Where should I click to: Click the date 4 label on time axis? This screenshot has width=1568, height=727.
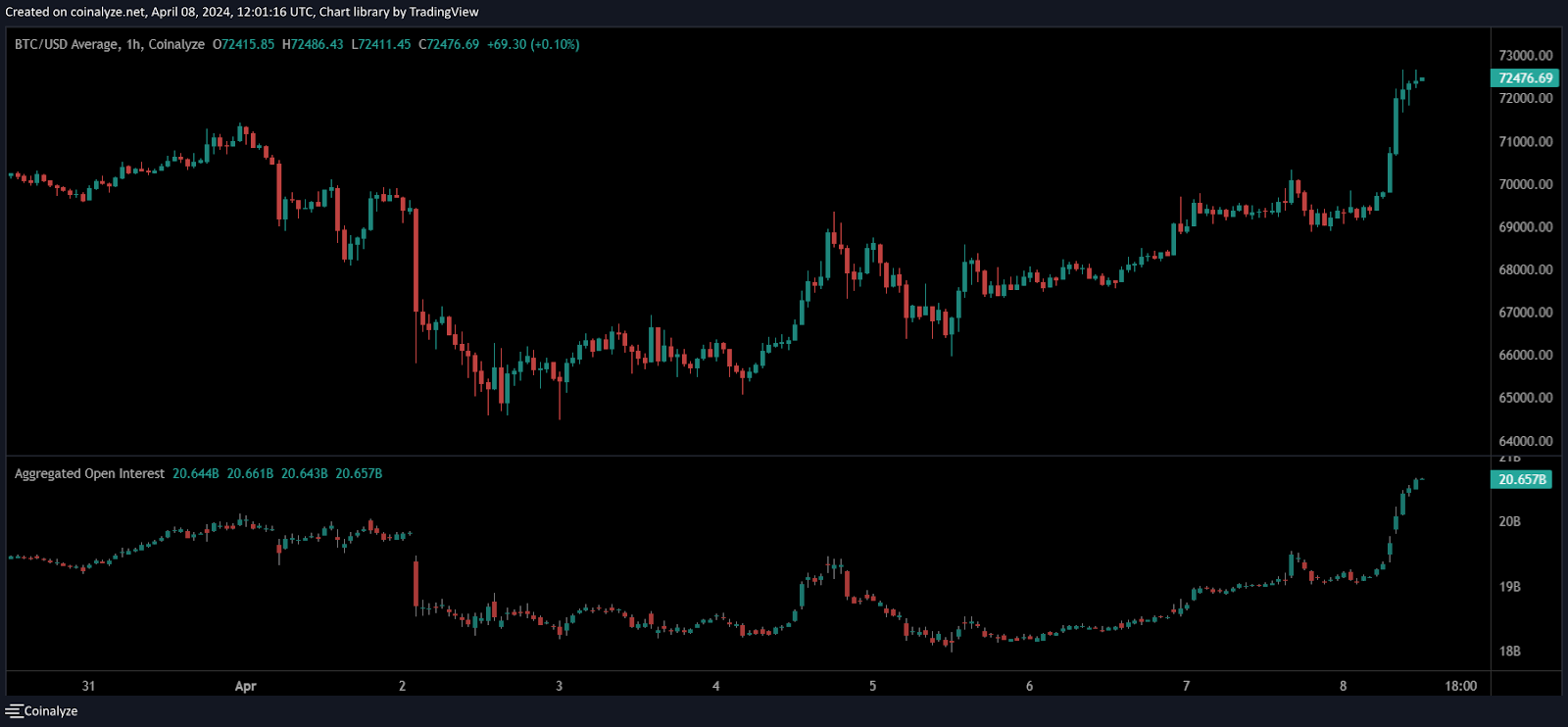[716, 686]
